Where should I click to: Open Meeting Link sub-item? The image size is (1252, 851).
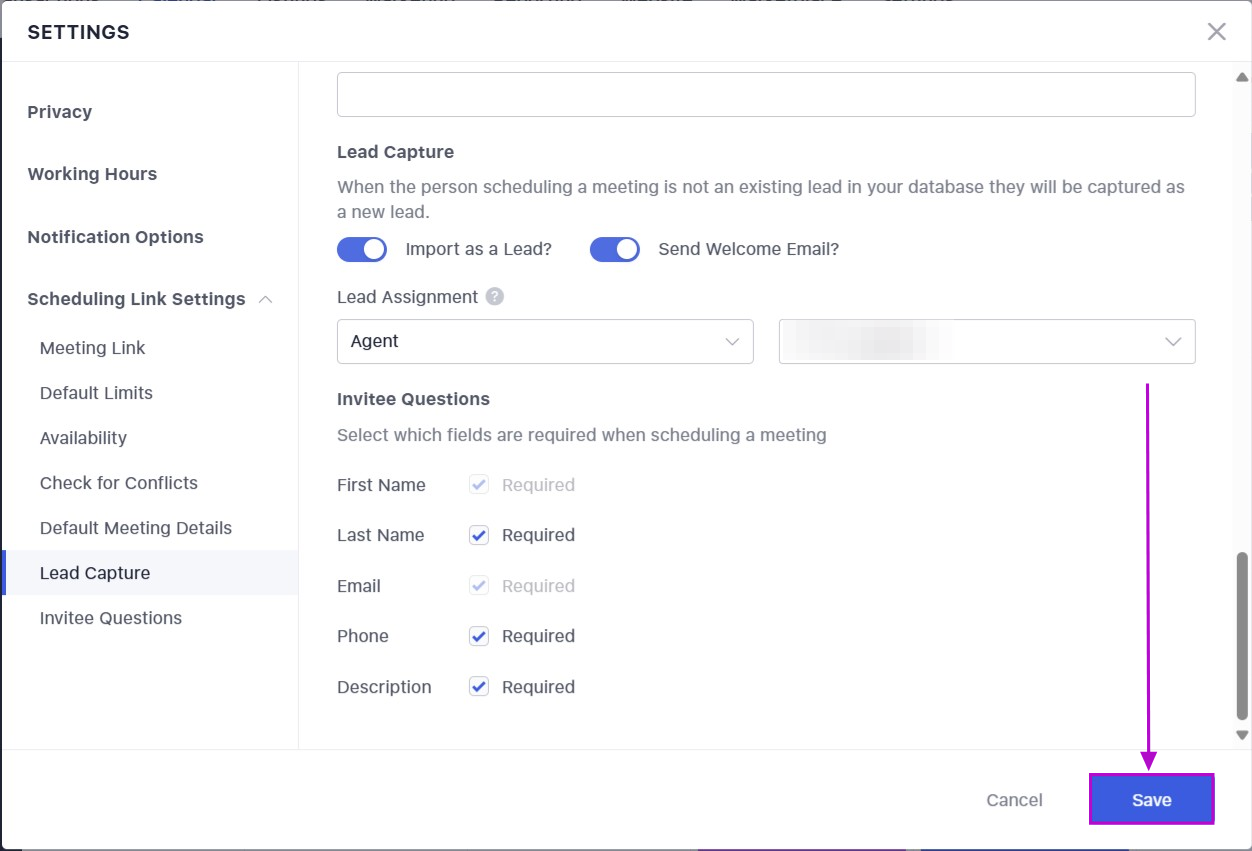click(x=93, y=348)
